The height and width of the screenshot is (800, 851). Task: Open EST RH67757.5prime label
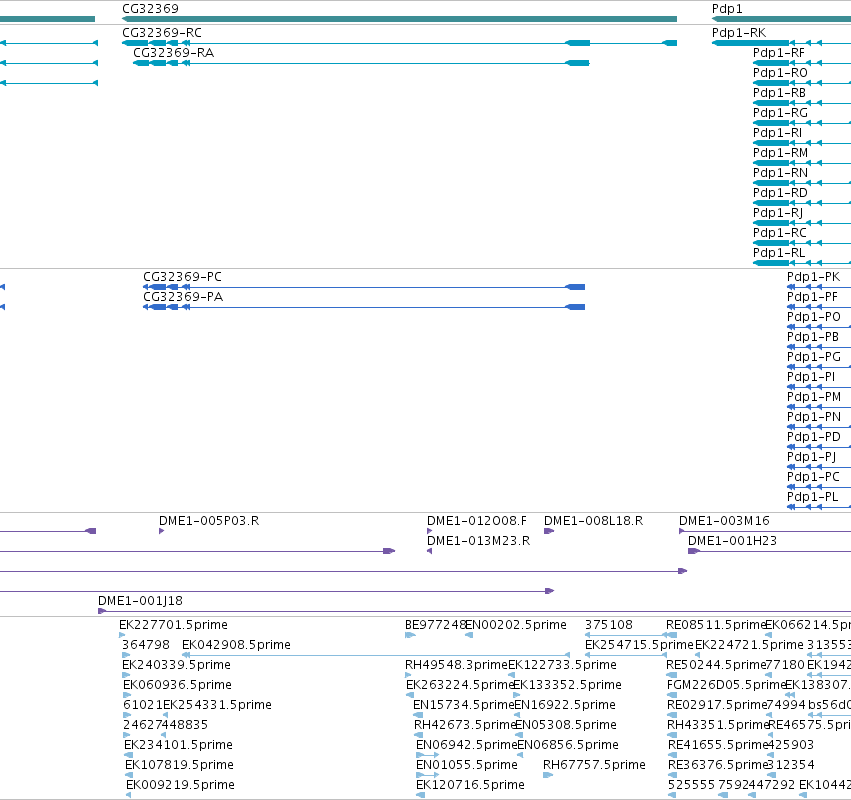[x=594, y=765]
